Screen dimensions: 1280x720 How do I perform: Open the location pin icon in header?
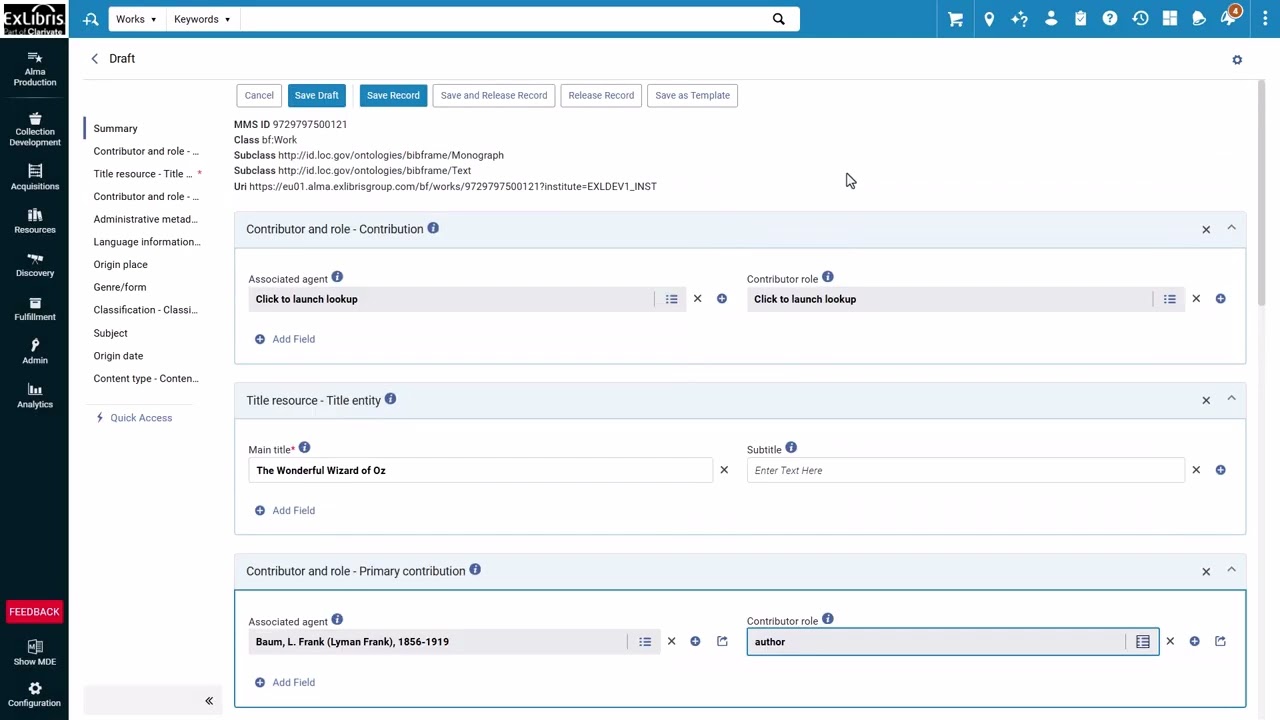coord(989,19)
